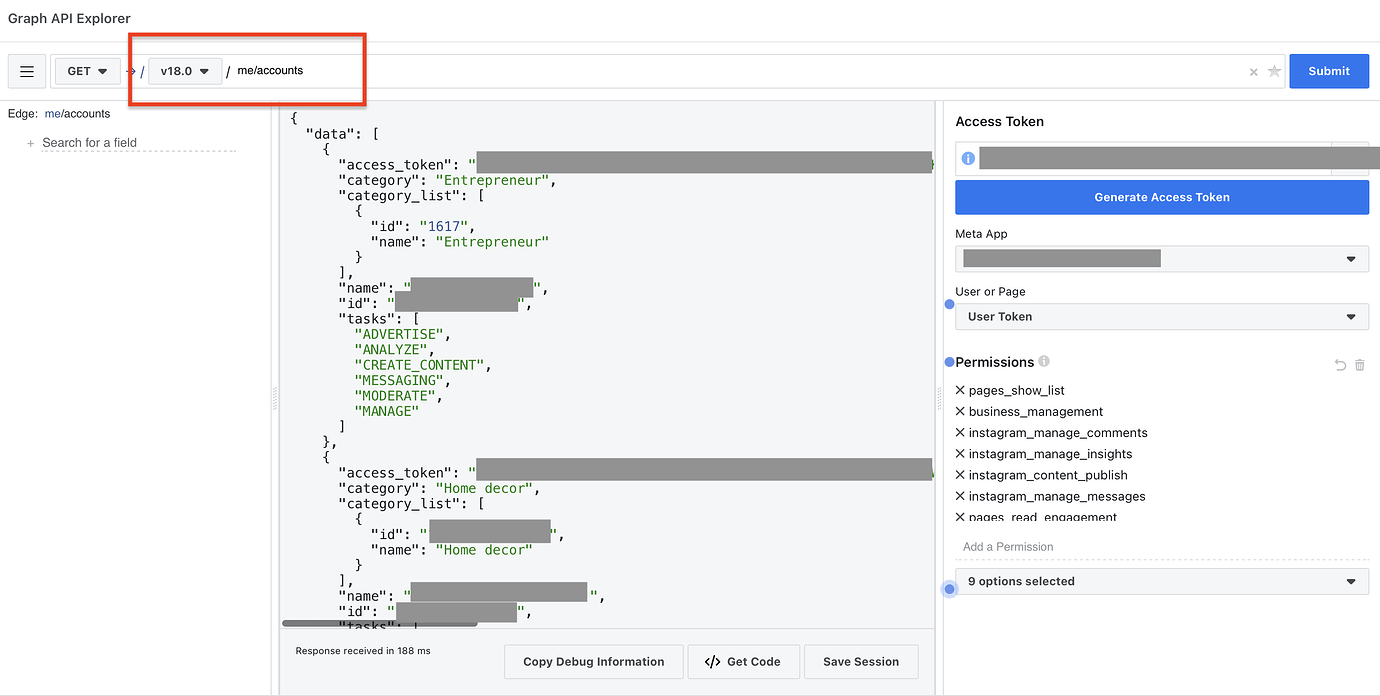Click the revert icon in Permissions header
The width and height of the screenshot is (1380, 696).
[x=1340, y=365]
